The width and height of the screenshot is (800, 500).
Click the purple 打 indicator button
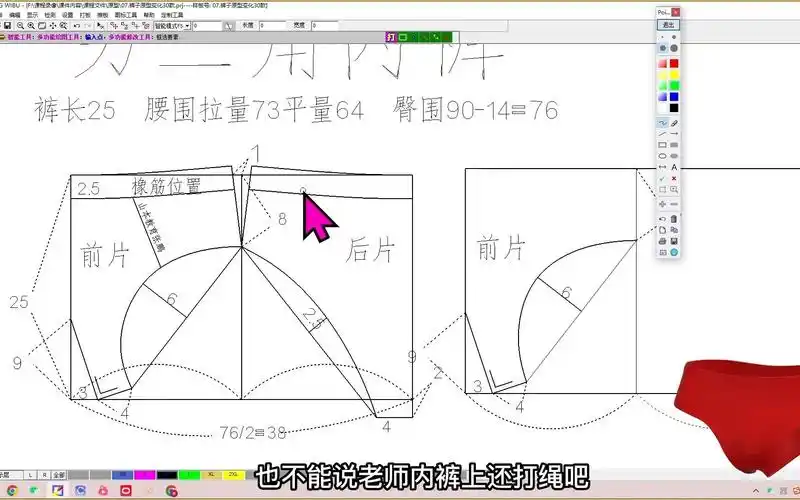[x=391, y=37]
